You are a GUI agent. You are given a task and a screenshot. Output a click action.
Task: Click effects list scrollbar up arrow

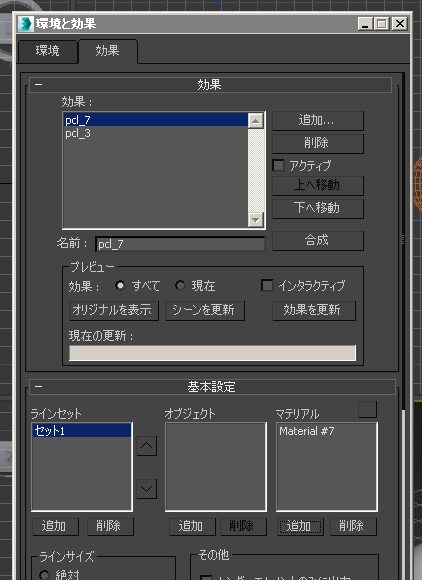[x=256, y=121]
